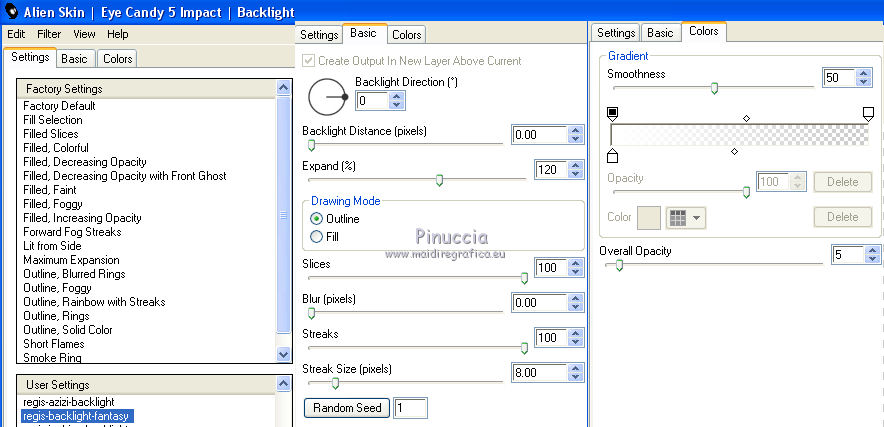884x427 pixels.
Task: Increase Streak Size with stepper up arrow
Action: [x=575, y=369]
